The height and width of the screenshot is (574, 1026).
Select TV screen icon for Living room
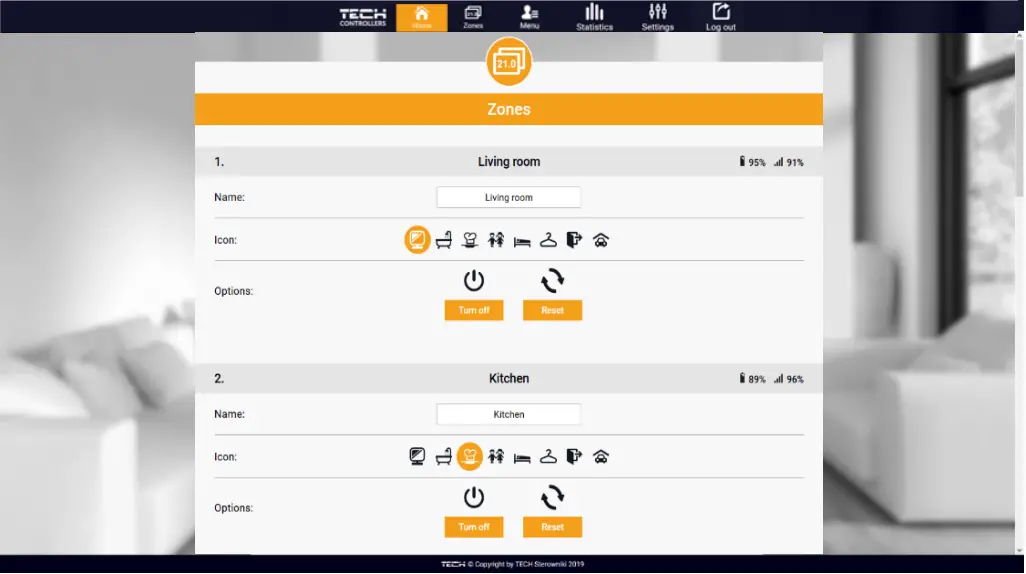[417, 240]
